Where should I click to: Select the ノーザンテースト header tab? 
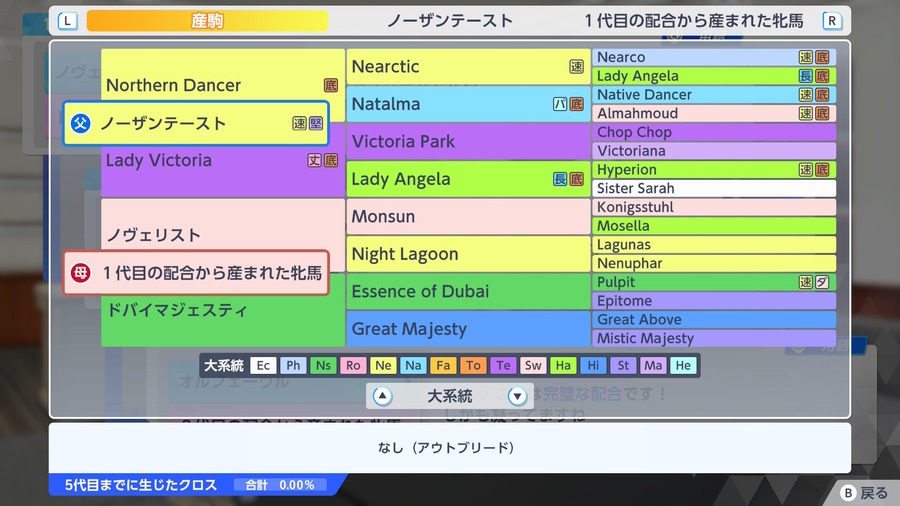coord(449,21)
